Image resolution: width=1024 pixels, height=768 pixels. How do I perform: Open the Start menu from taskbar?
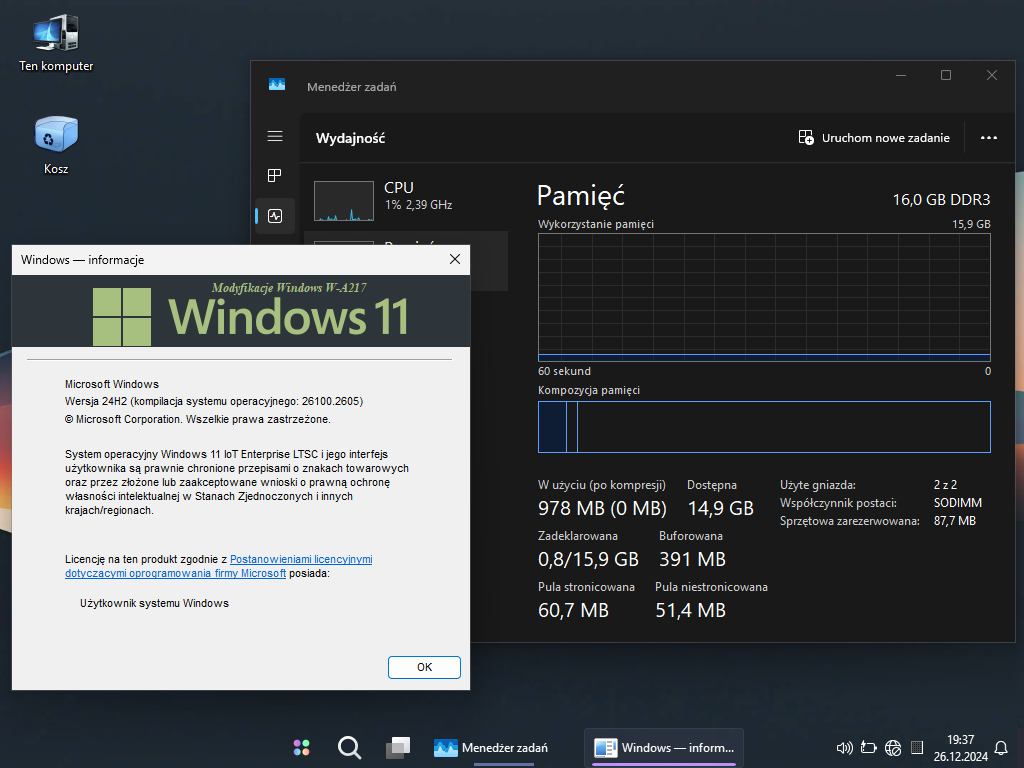tap(301, 748)
